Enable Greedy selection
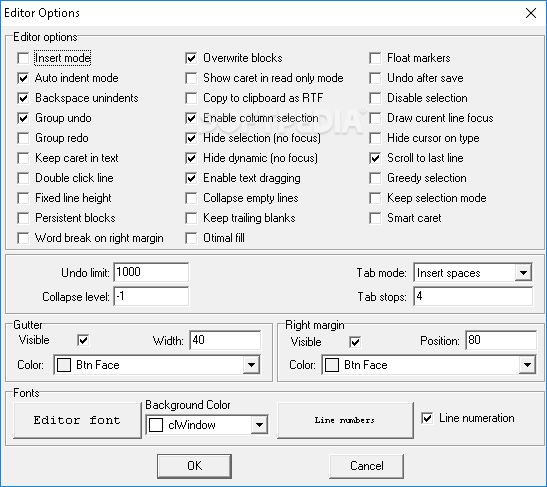 [375, 178]
